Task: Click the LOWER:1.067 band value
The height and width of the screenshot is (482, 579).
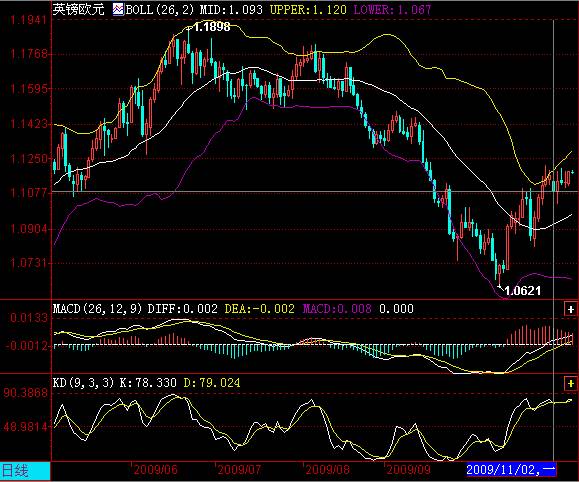Action: coord(392,9)
